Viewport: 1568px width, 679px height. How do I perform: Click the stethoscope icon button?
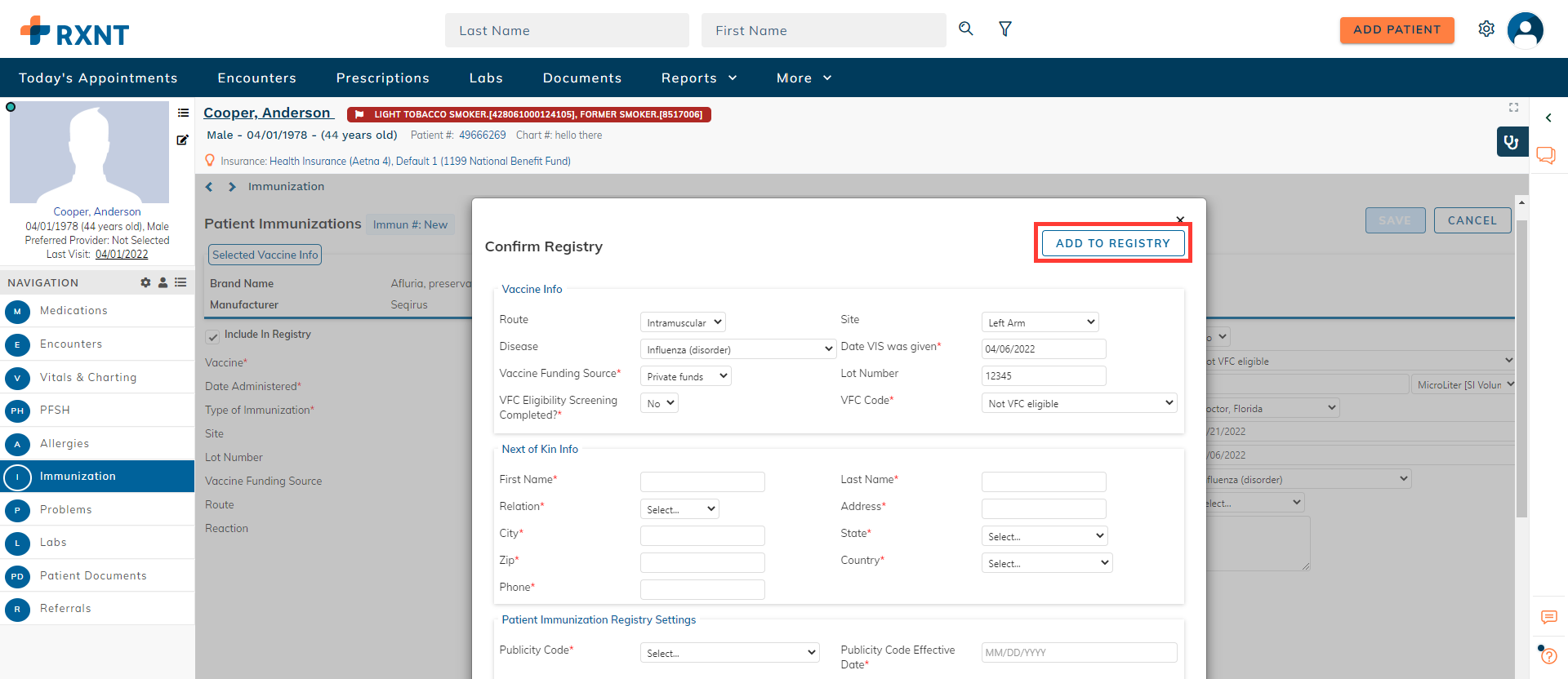pos(1512,141)
